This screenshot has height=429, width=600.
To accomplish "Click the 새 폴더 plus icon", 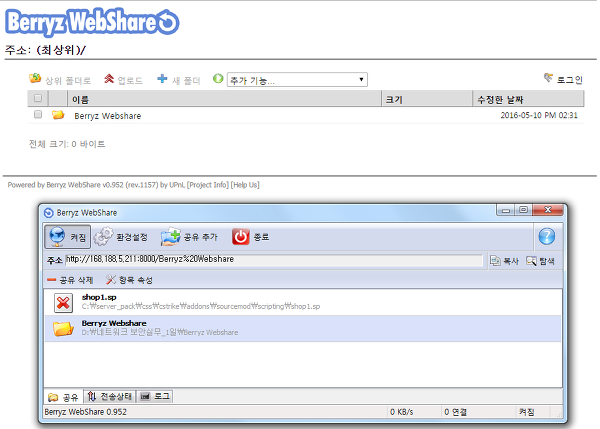I will pos(162,78).
